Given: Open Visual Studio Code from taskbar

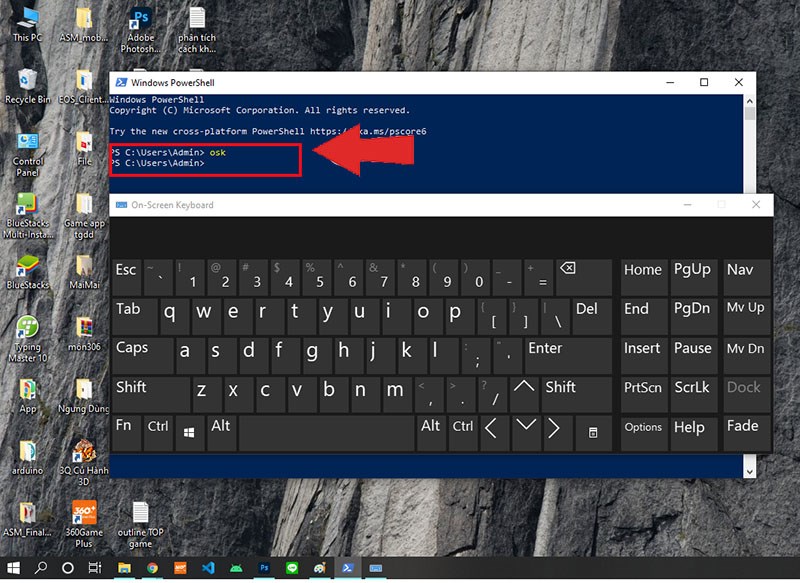Looking at the screenshot, I should (x=208, y=568).
